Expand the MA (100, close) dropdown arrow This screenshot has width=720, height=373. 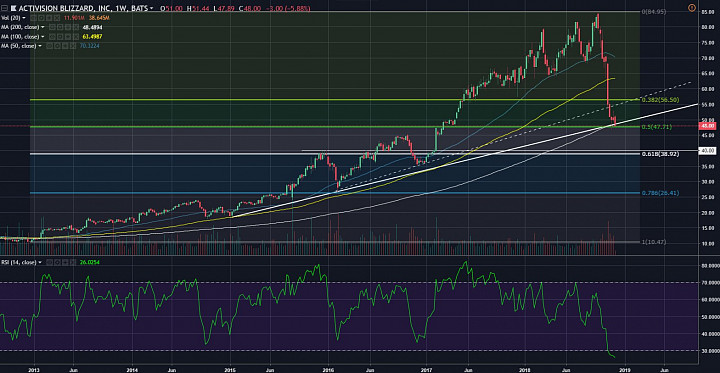pos(42,37)
